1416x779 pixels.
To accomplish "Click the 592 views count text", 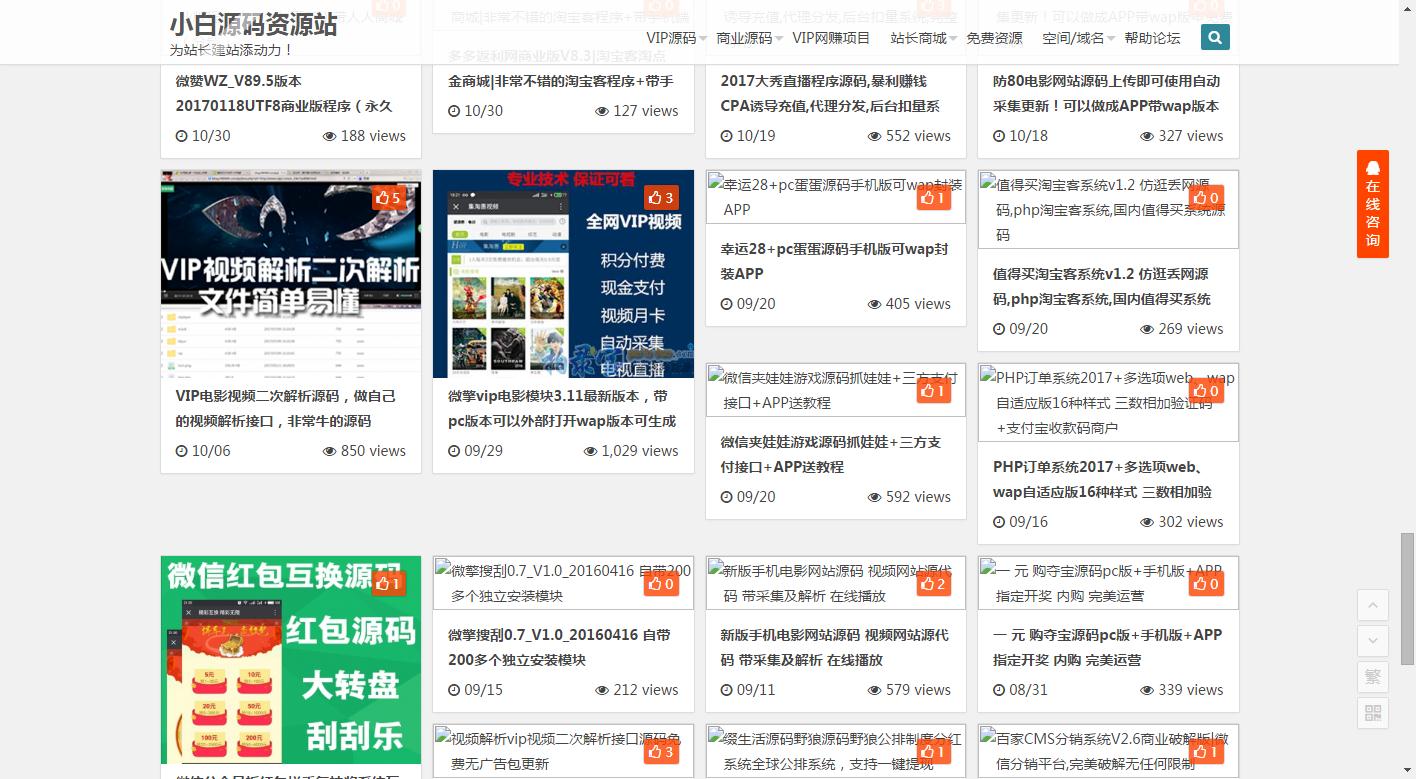I will pyautogui.click(x=918, y=497).
